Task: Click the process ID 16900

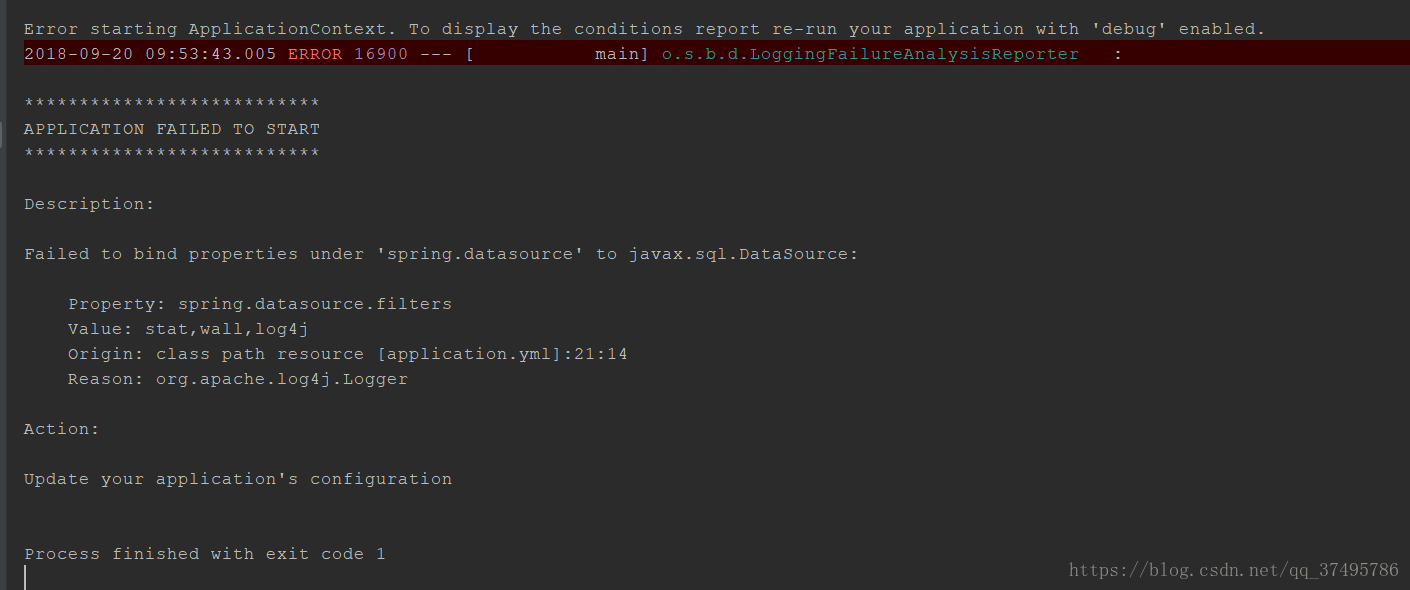Action: coord(381,54)
